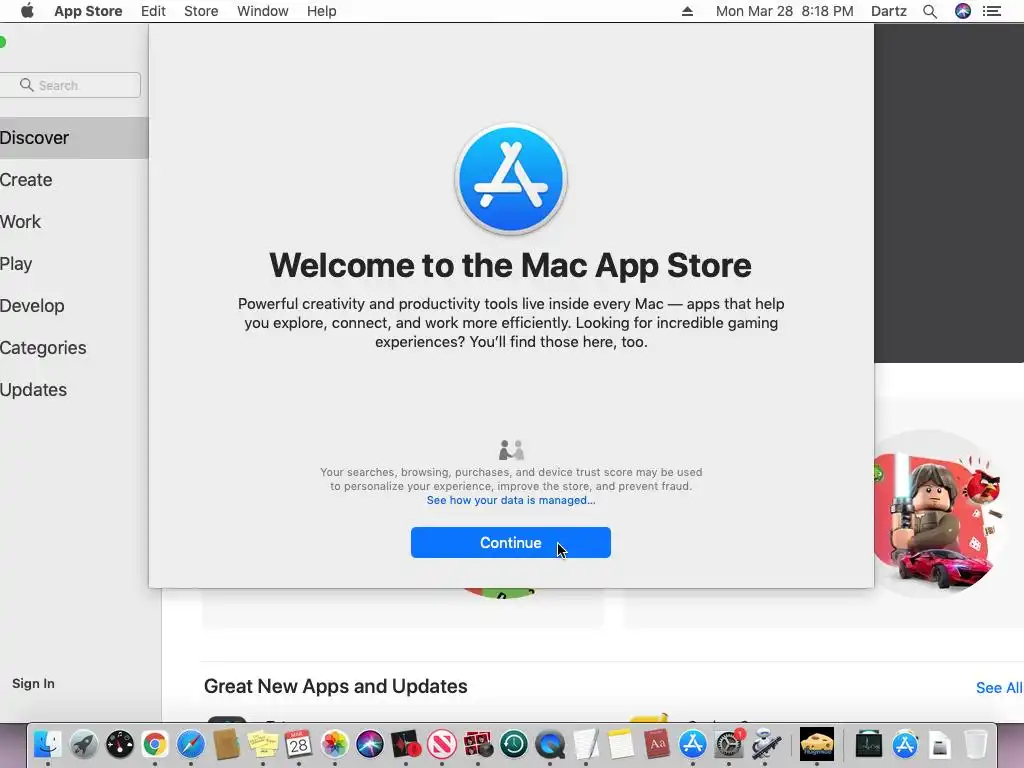Open QuickTime Player from the Dock
This screenshot has height=768, width=1024.
(550, 744)
